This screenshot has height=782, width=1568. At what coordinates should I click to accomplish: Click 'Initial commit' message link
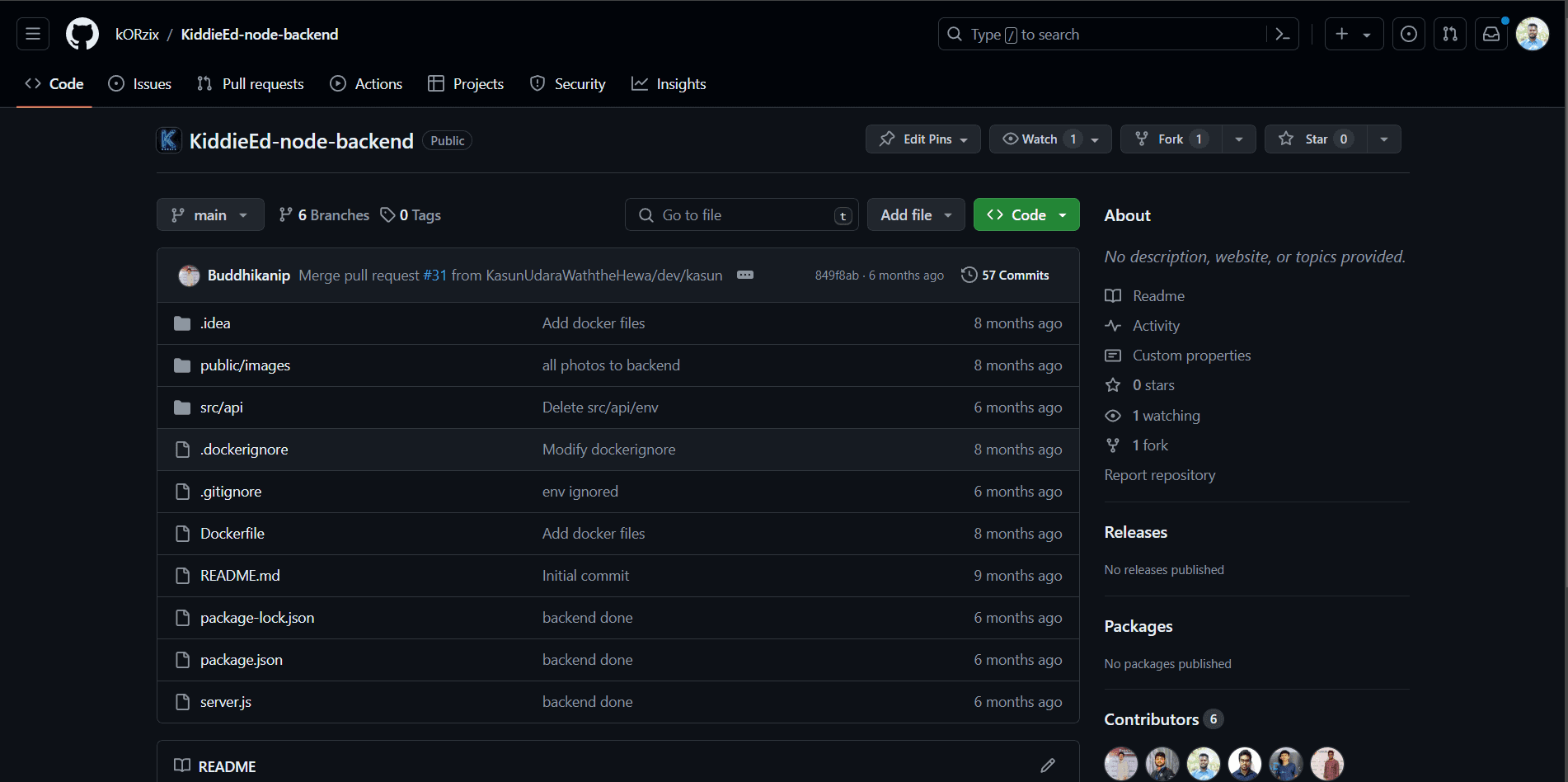(x=585, y=576)
